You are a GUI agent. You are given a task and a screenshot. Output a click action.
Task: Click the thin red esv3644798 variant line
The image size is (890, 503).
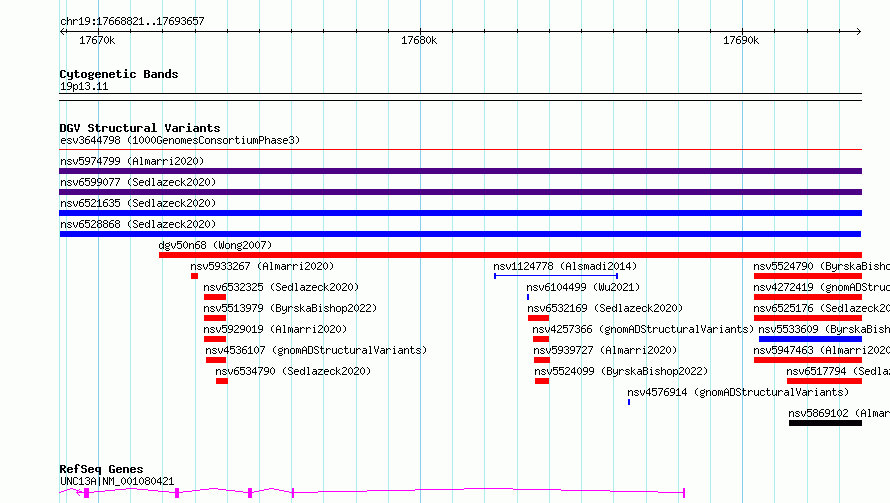[x=460, y=150]
